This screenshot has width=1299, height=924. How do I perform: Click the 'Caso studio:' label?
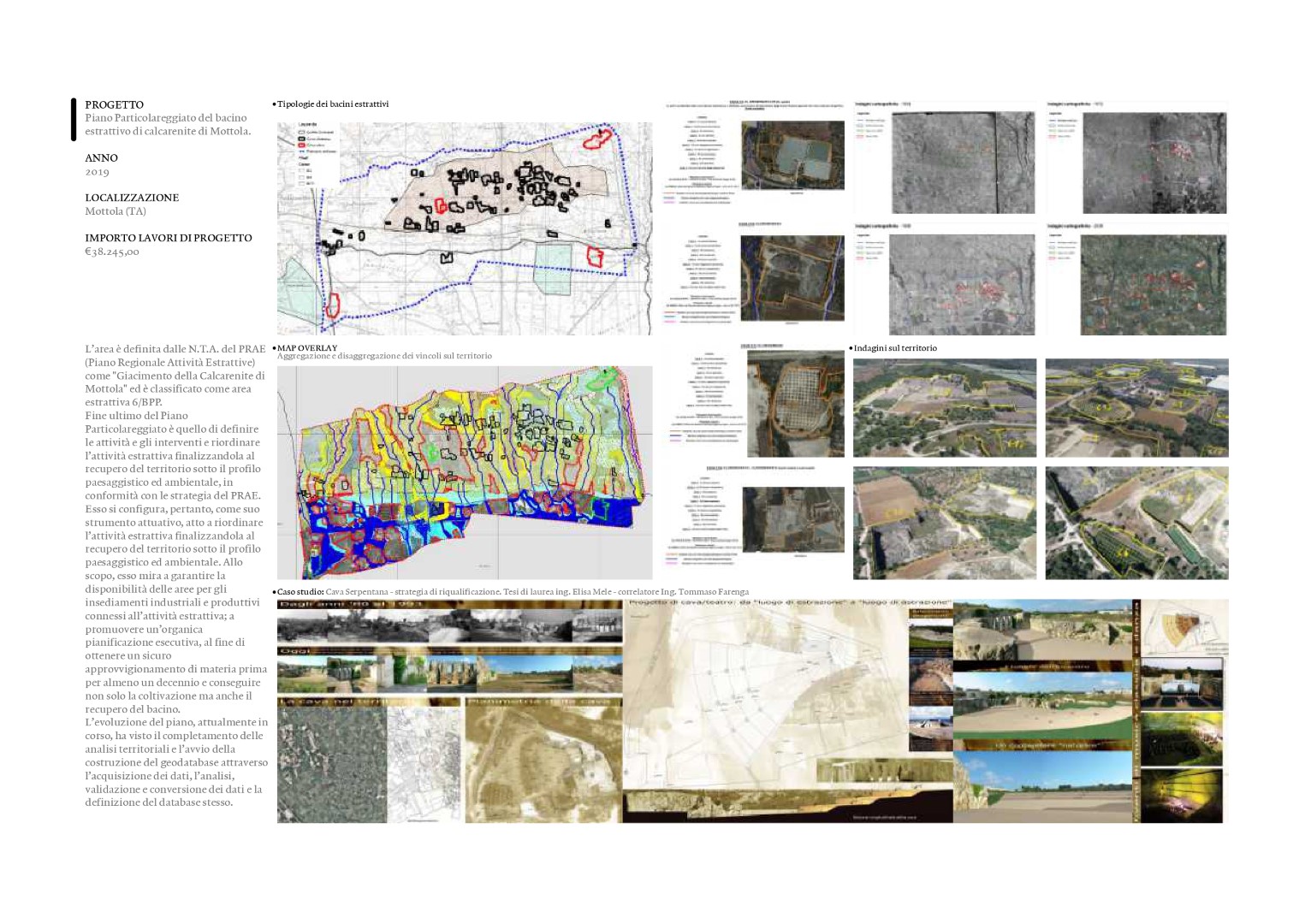click(300, 592)
